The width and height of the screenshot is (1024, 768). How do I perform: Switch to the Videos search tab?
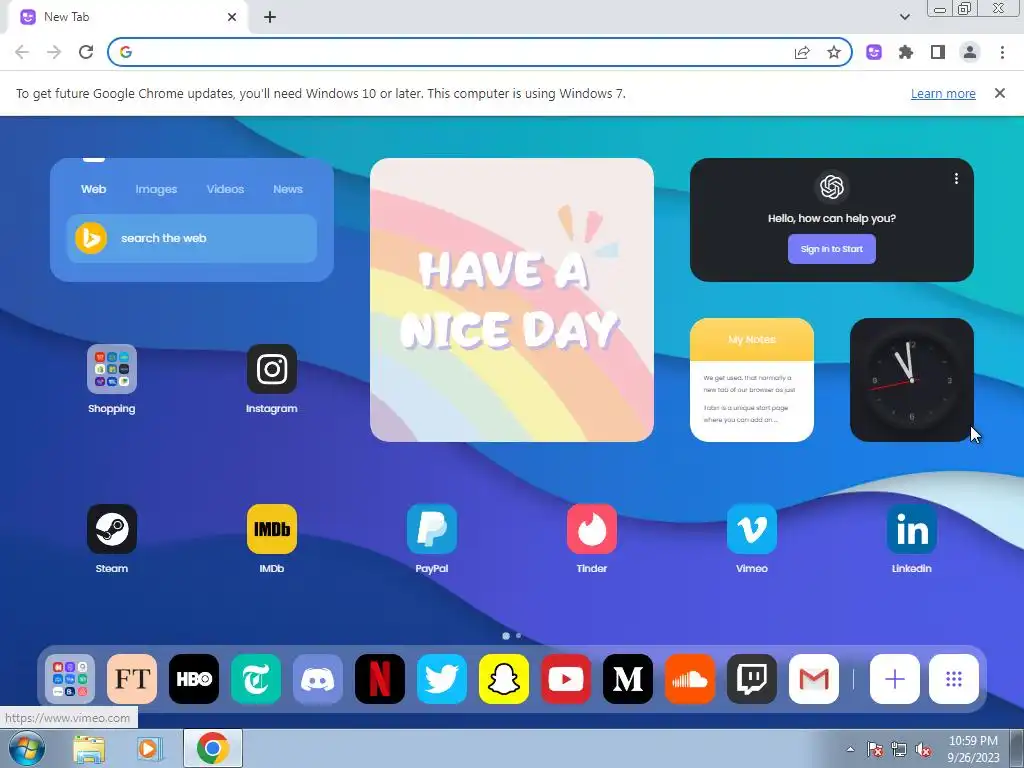225,189
